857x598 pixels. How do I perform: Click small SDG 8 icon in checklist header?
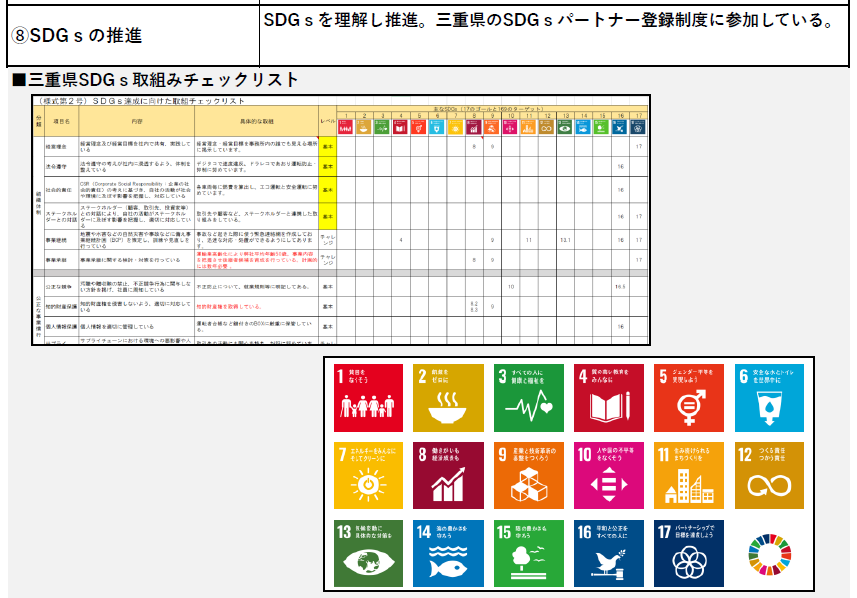point(474,127)
